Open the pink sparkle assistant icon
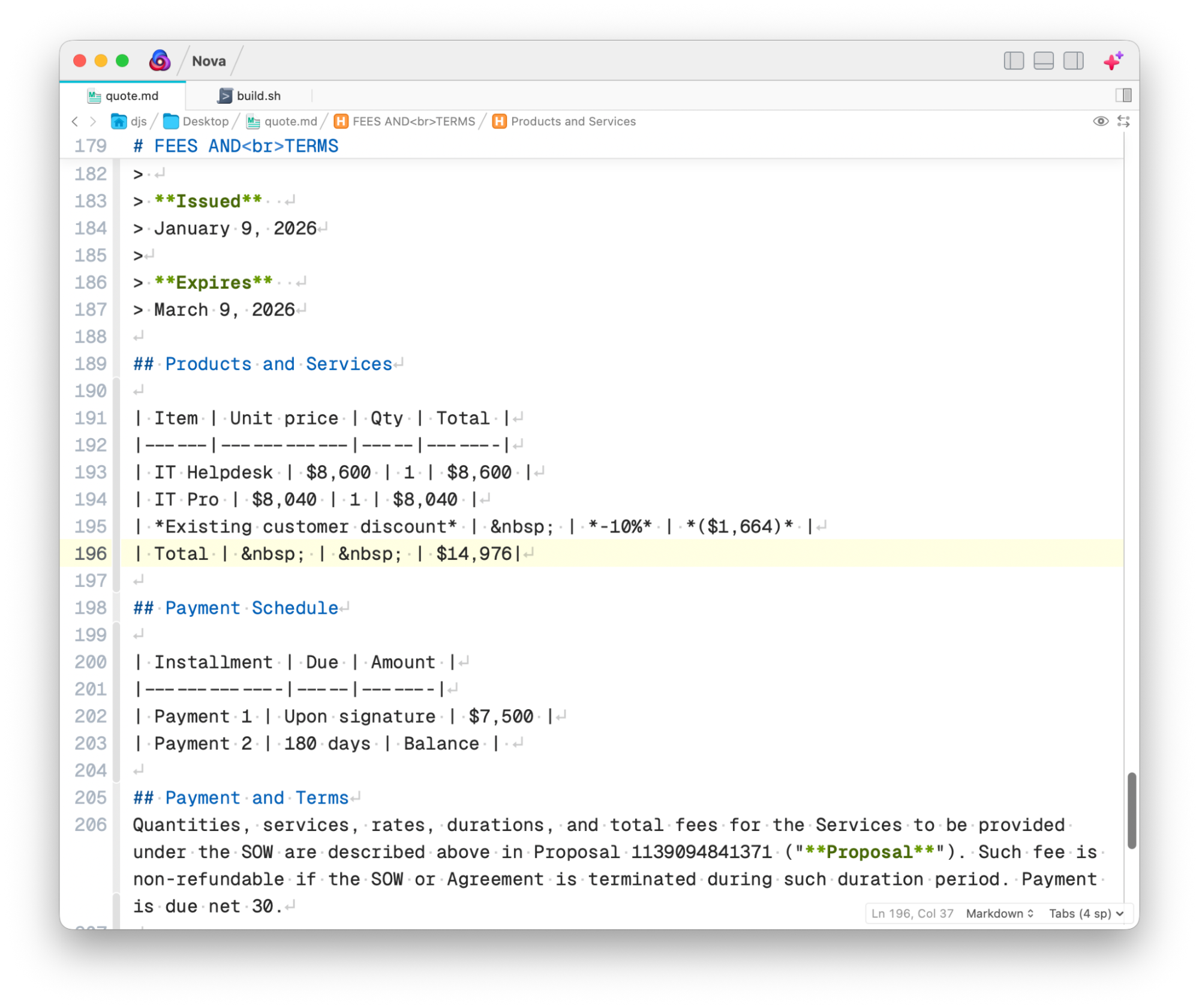Image resolution: width=1199 pixels, height=1008 pixels. (1113, 61)
